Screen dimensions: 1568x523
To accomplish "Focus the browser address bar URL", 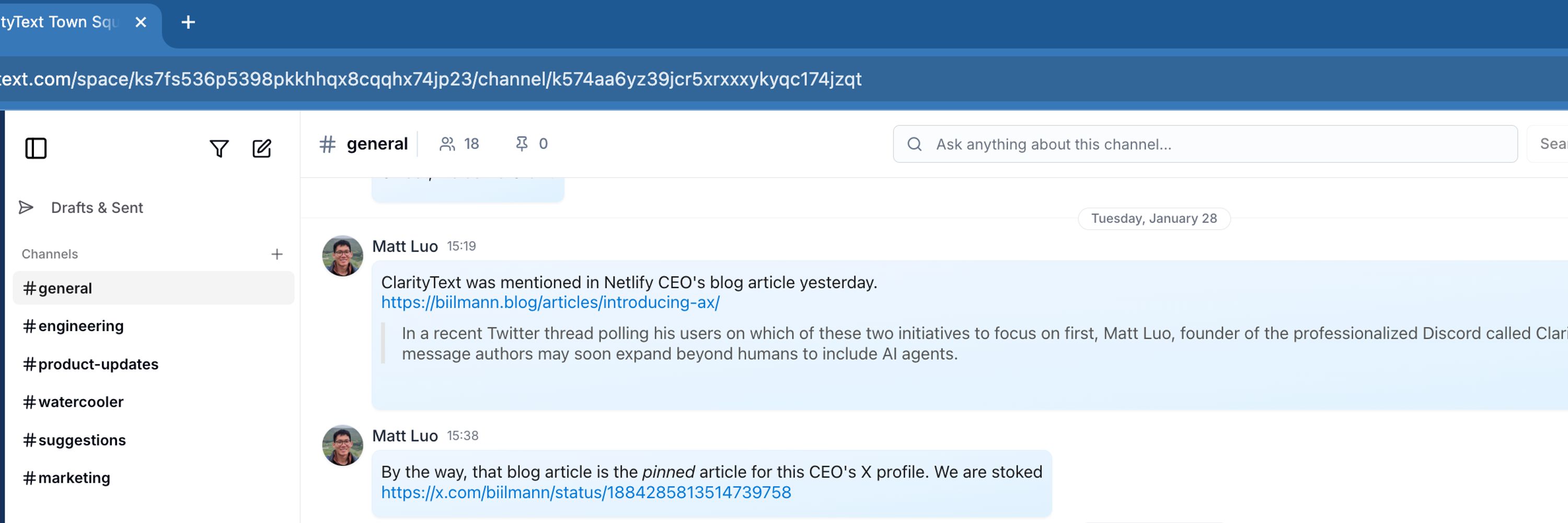I will tap(430, 79).
